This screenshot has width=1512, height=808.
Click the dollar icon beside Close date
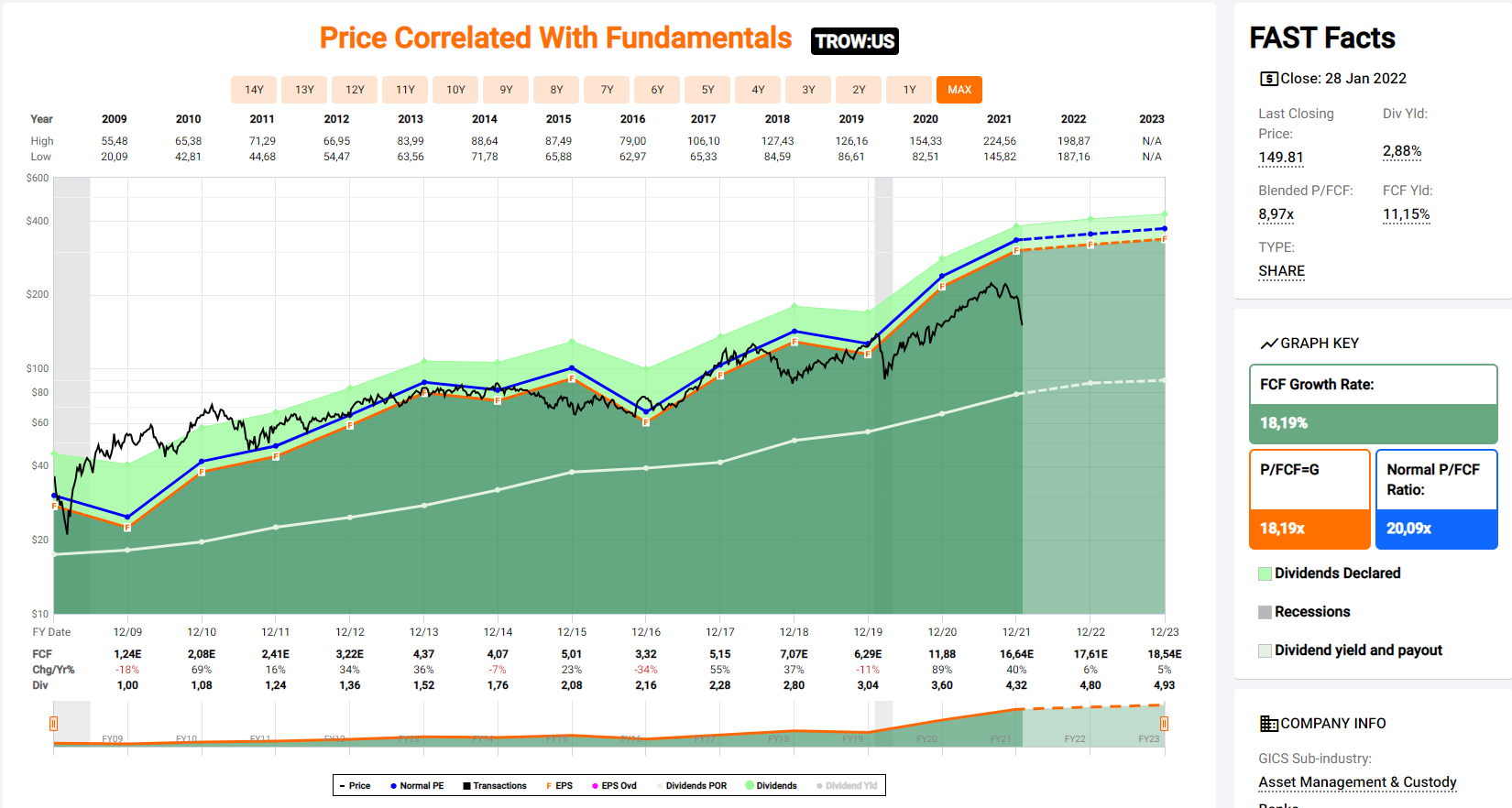click(1268, 79)
